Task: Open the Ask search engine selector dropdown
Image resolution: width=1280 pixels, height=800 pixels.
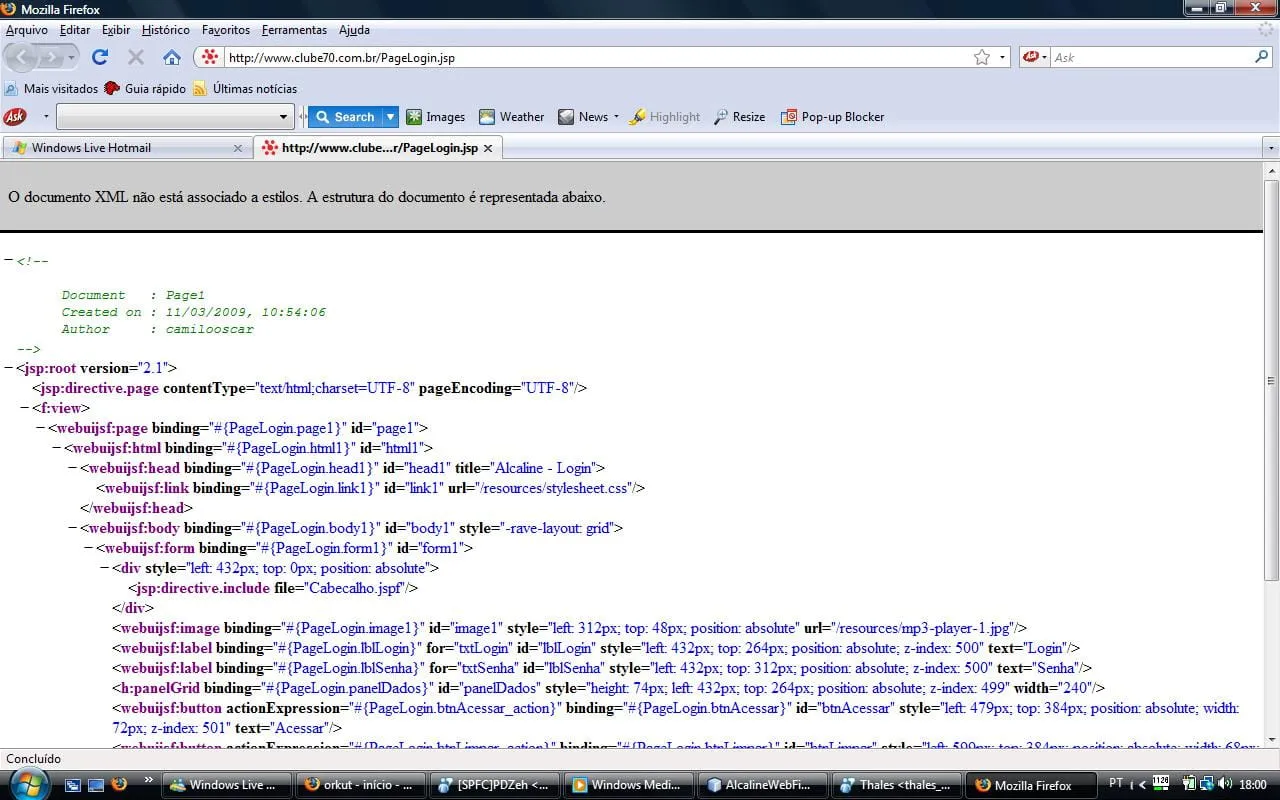Action: pyautogui.click(x=1035, y=57)
